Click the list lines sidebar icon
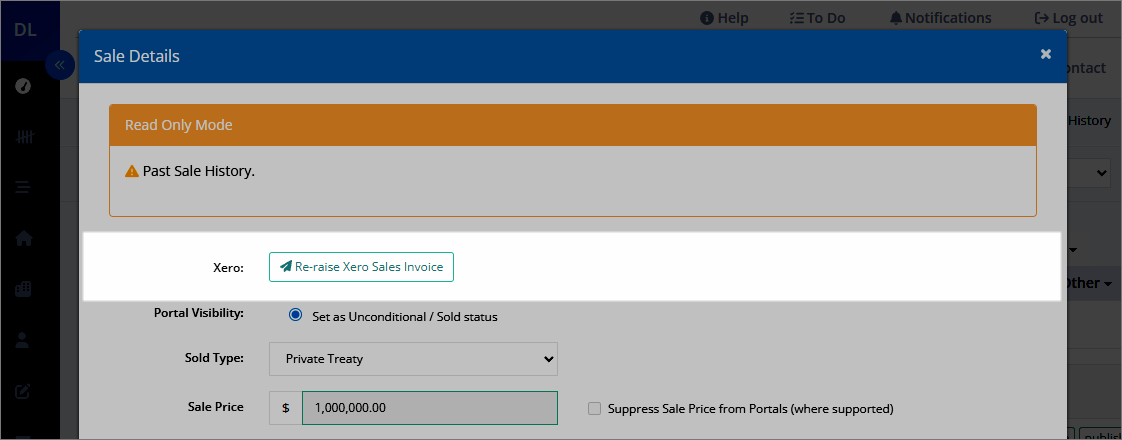Screen dimensions: 1122x440 pos(23,187)
